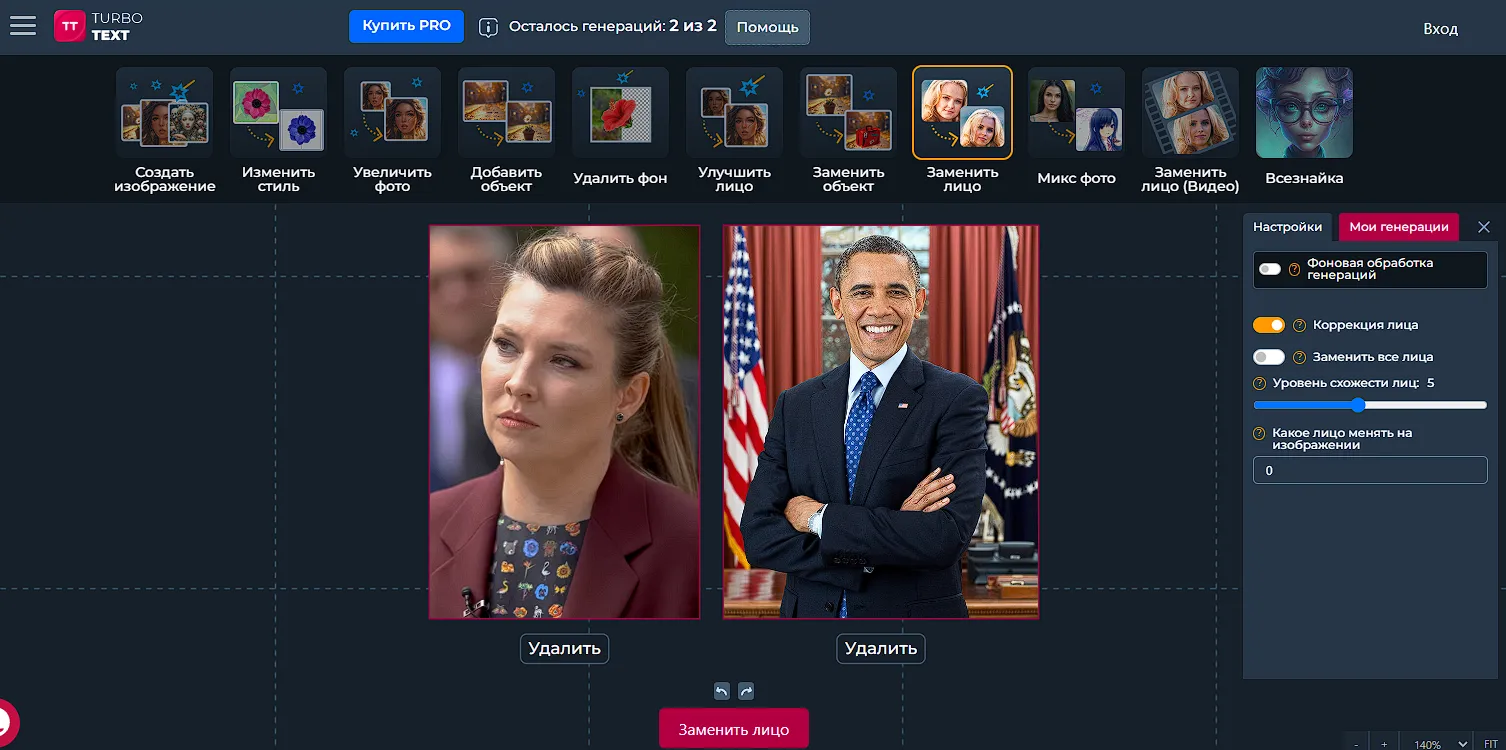Open the hamburger menu

[x=22, y=26]
